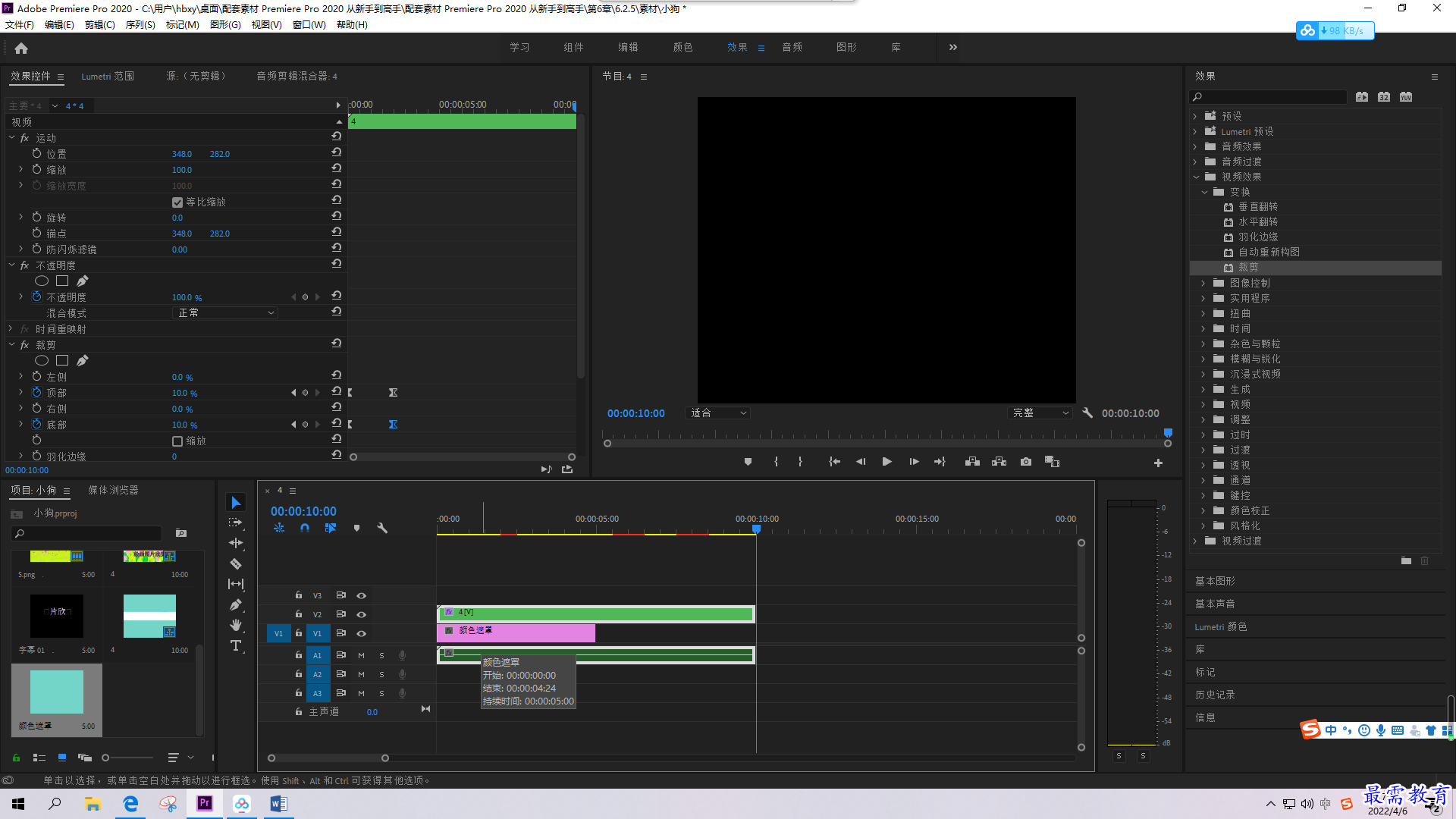The image size is (1456, 819).
Task: Collapse 变换 folder
Action: (1204, 192)
